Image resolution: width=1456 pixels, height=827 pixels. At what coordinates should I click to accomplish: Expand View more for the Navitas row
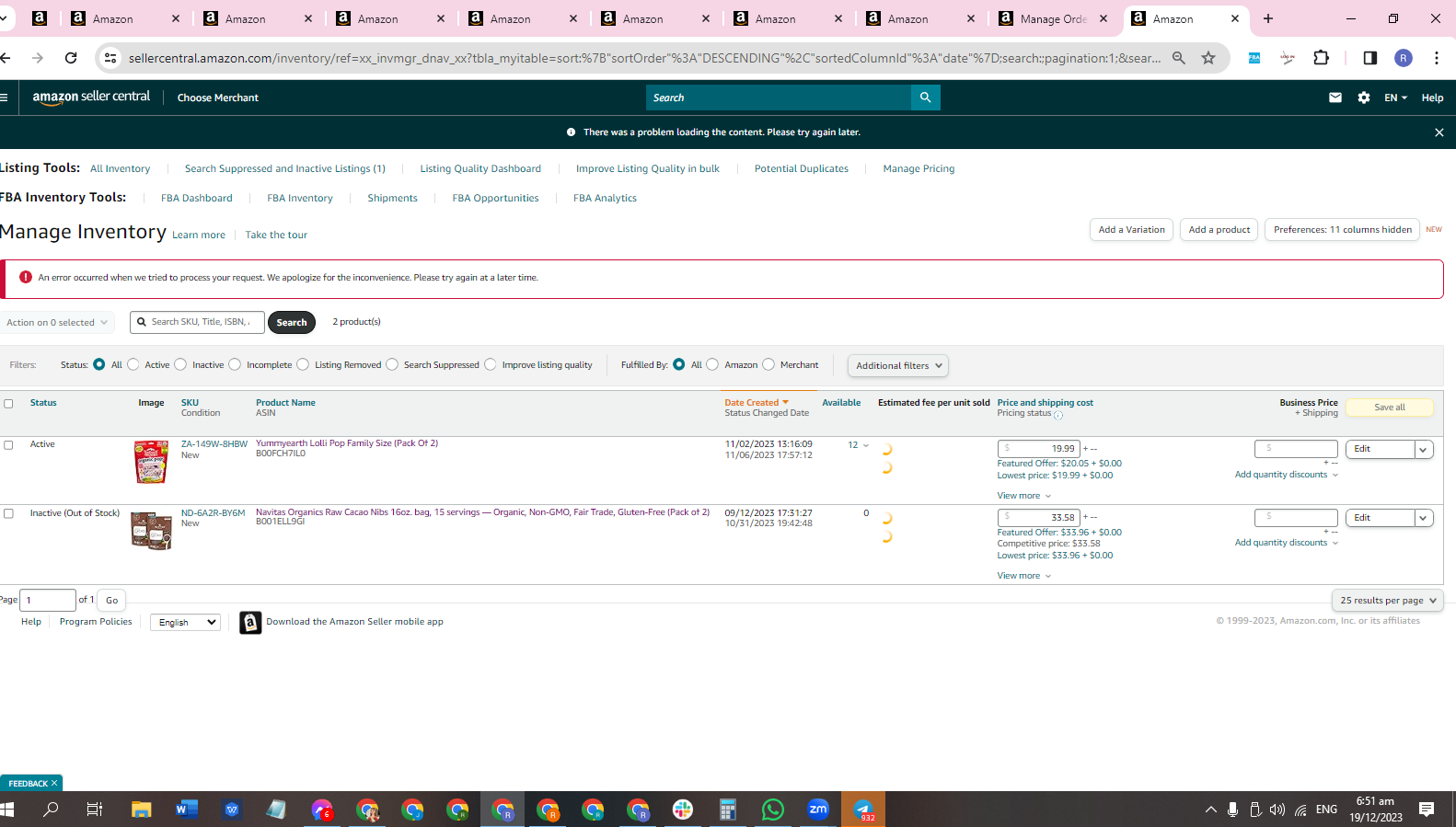[x=1023, y=576]
